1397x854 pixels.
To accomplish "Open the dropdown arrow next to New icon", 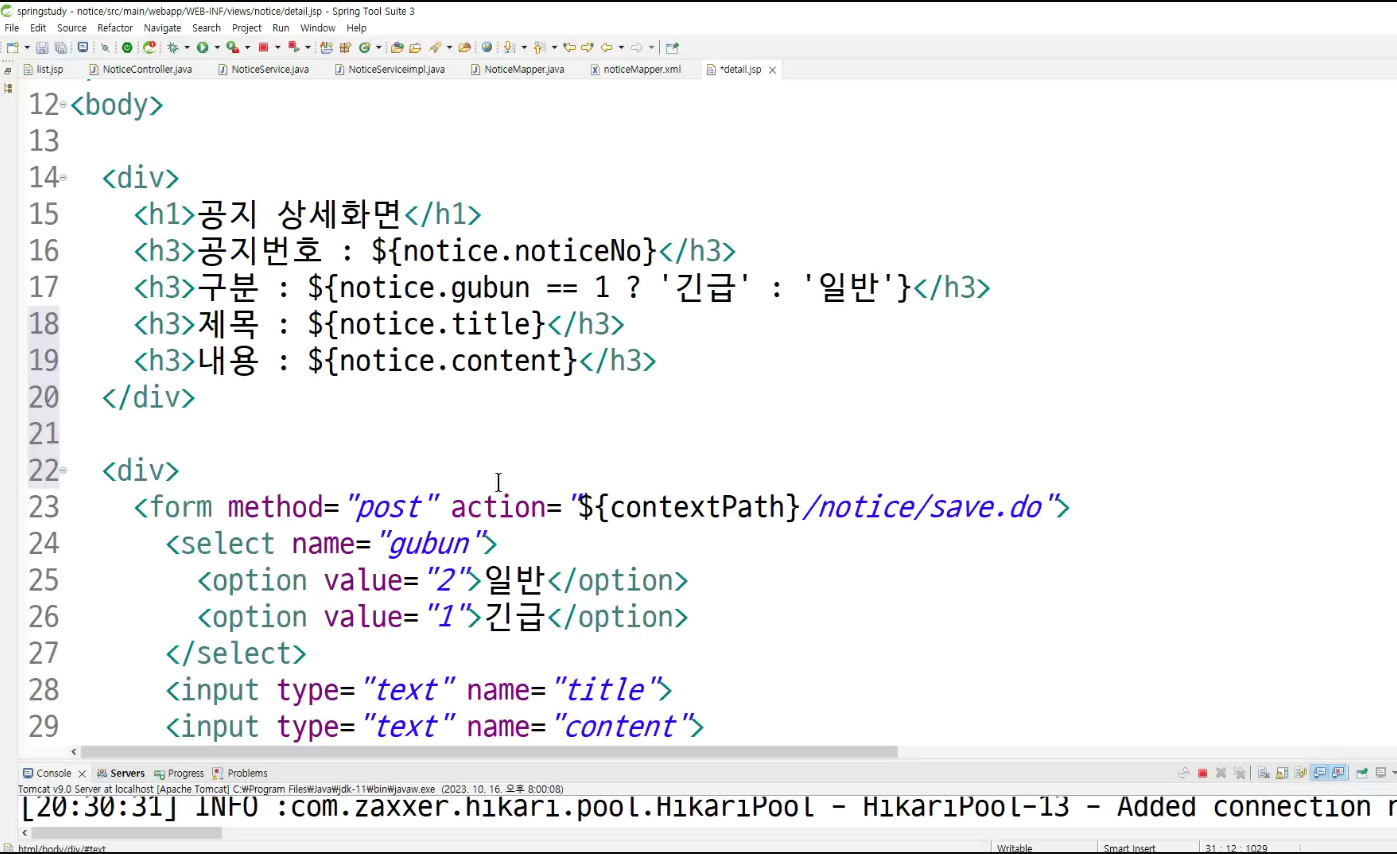I will (x=27, y=47).
